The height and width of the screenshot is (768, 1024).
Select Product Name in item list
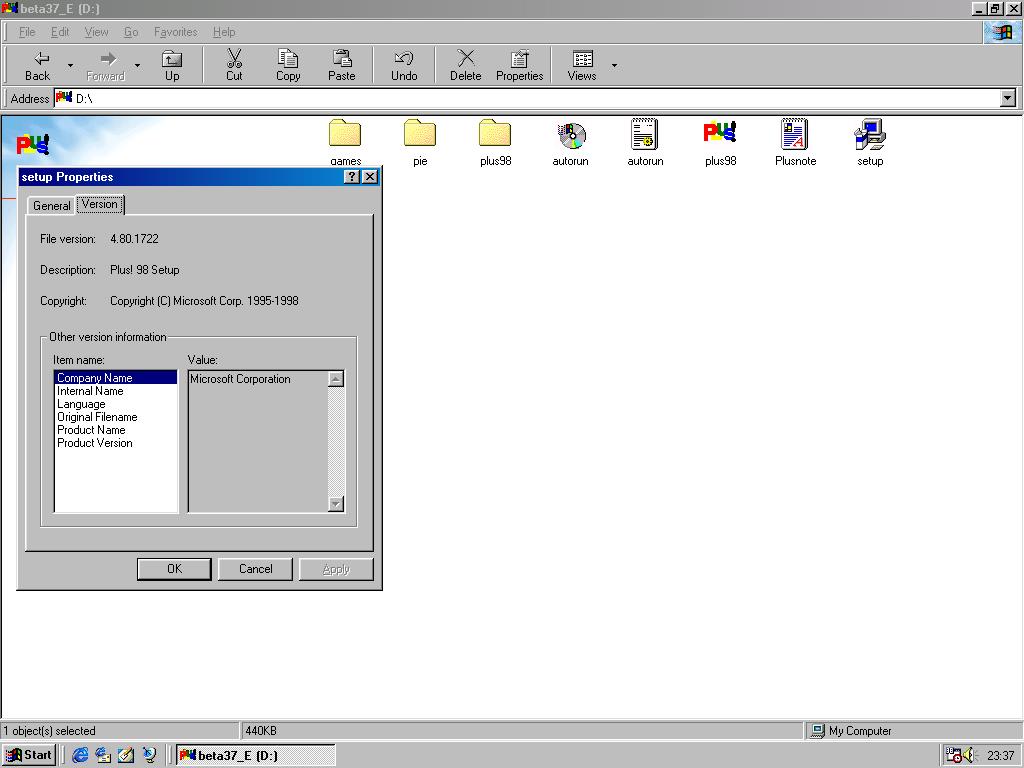pos(116,430)
